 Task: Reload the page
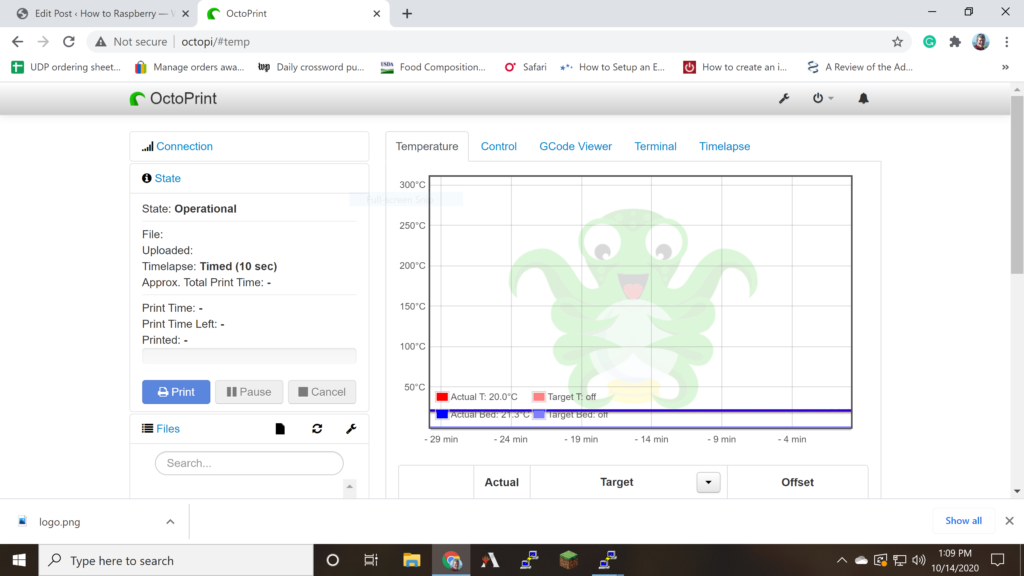(x=69, y=42)
